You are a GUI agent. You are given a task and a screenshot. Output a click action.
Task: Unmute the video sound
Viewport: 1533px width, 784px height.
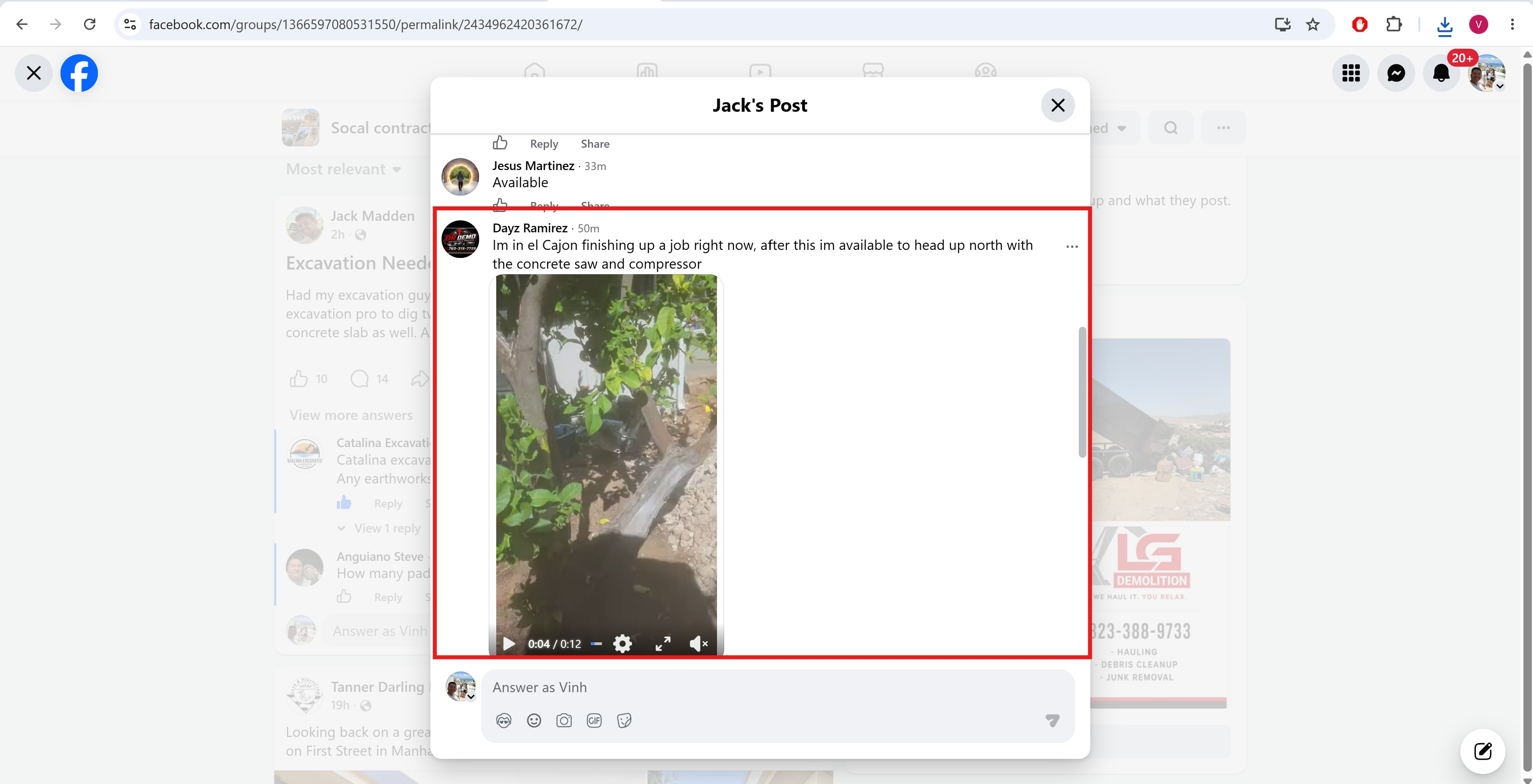699,643
